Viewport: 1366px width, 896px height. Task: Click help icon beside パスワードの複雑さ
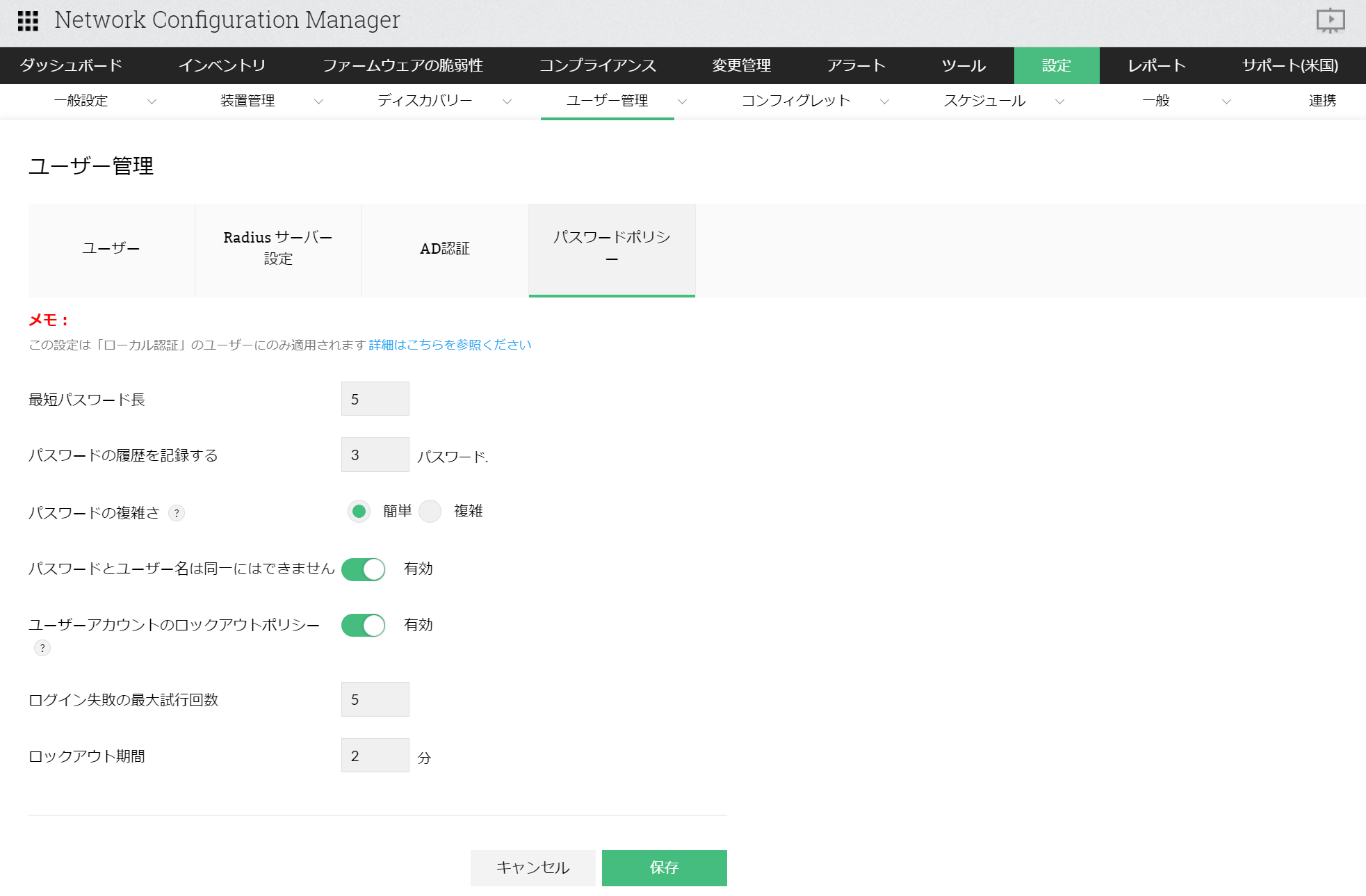177,513
